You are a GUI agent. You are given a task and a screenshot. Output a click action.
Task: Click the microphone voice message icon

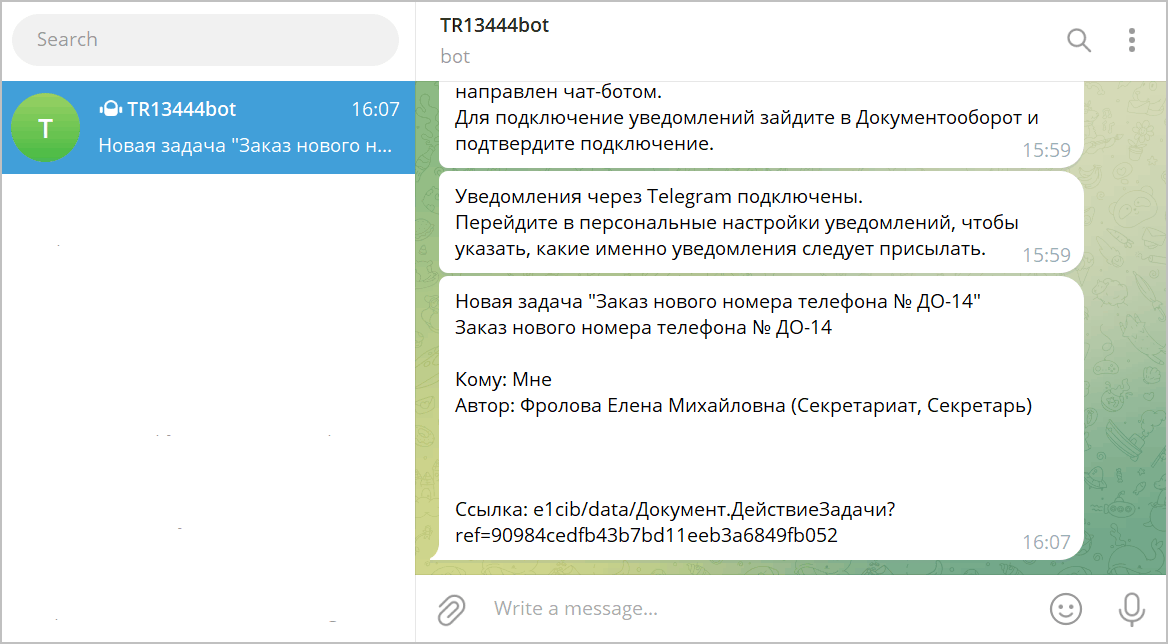tap(1132, 609)
